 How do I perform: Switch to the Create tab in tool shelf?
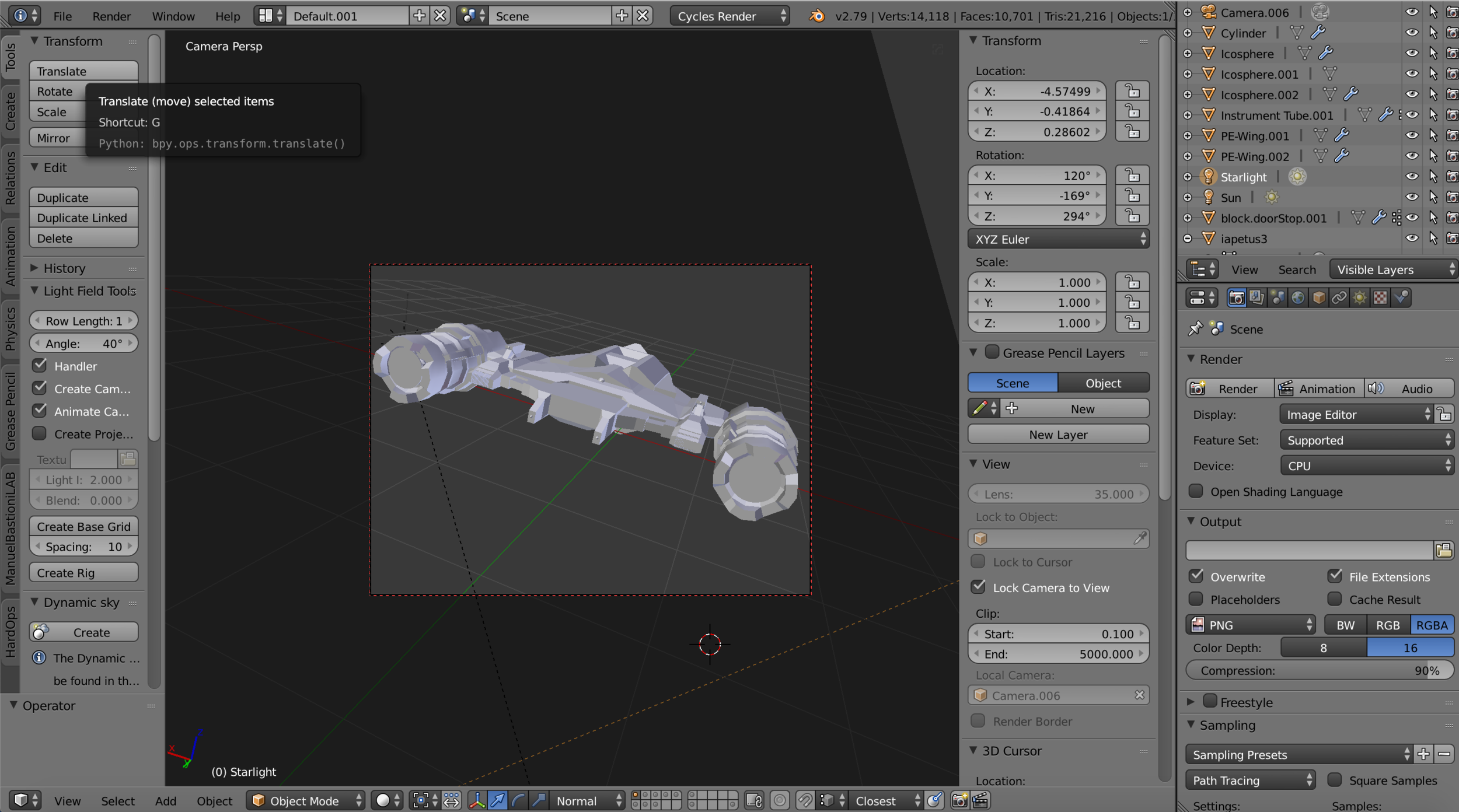pos(11,111)
